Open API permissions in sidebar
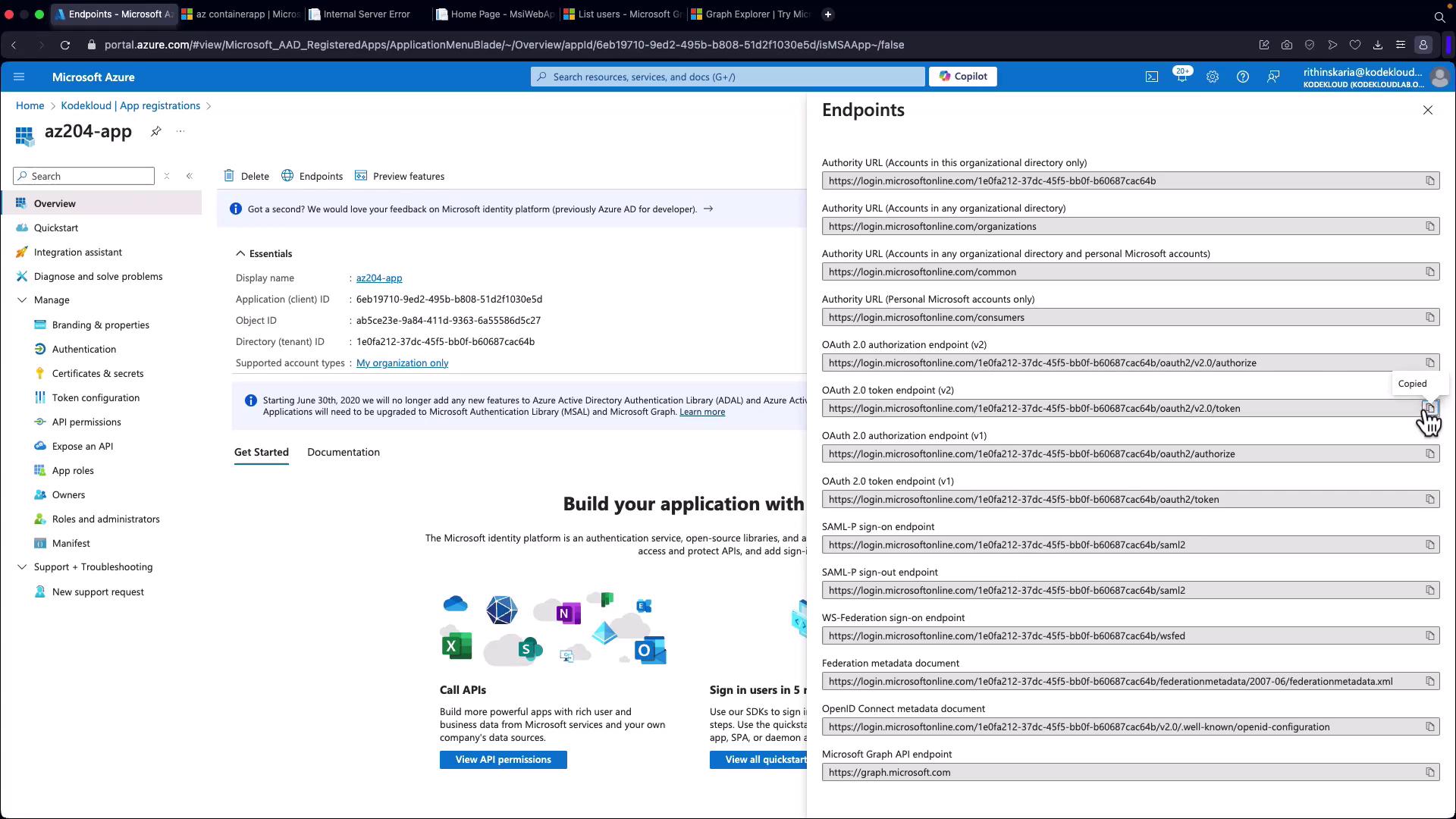This screenshot has height=819, width=1456. click(86, 422)
